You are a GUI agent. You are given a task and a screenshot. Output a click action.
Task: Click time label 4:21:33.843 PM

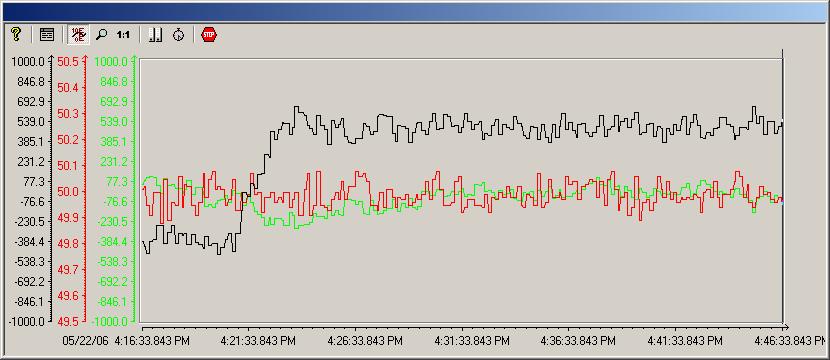coord(258,341)
